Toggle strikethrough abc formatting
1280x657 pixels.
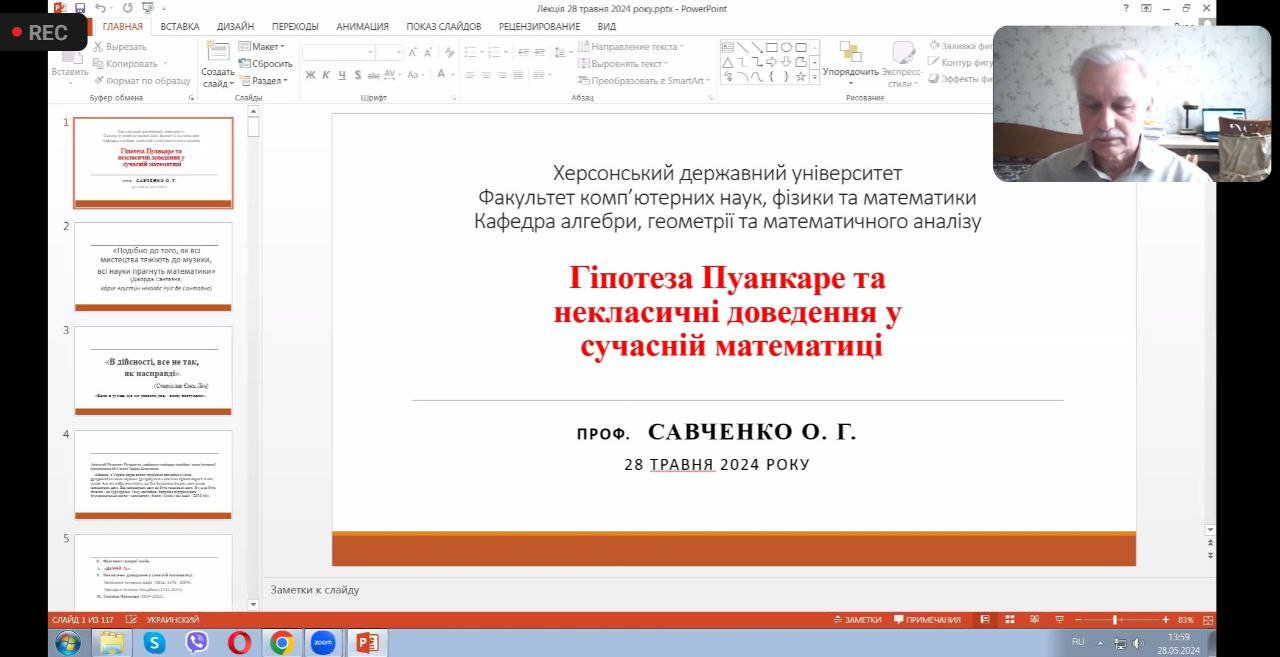tap(373, 75)
